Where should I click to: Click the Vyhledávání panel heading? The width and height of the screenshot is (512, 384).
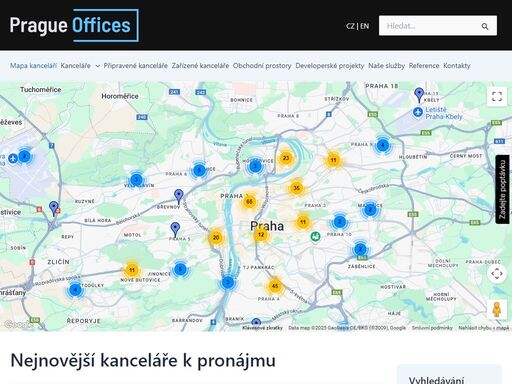tap(436, 380)
